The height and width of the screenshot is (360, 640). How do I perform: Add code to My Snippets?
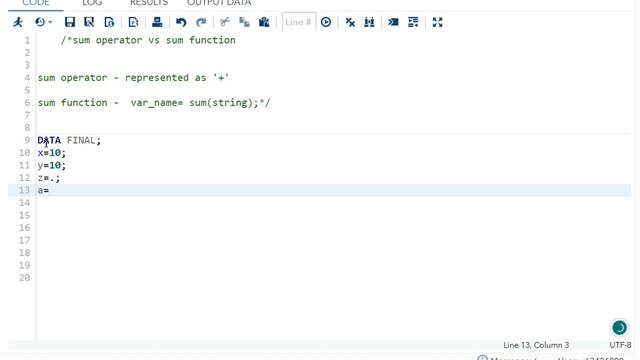[x=109, y=22]
